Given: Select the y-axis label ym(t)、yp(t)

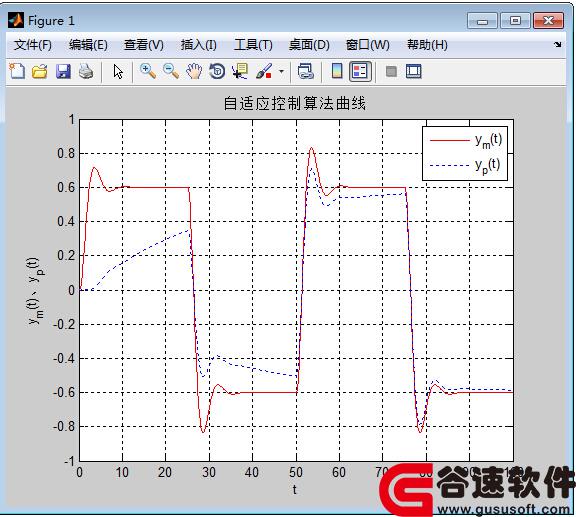Looking at the screenshot, I should point(36,290).
